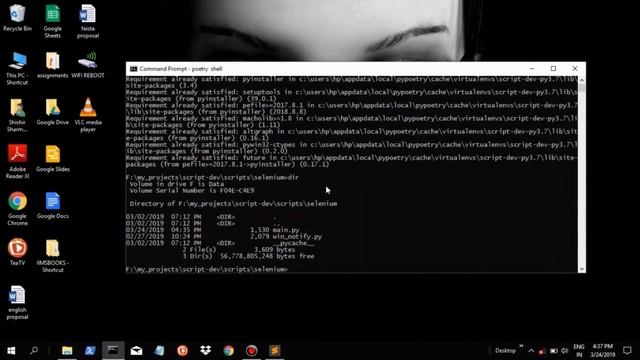Open the notepad-style taskbar icon
The width and height of the screenshot is (640, 360).
click(x=159, y=350)
